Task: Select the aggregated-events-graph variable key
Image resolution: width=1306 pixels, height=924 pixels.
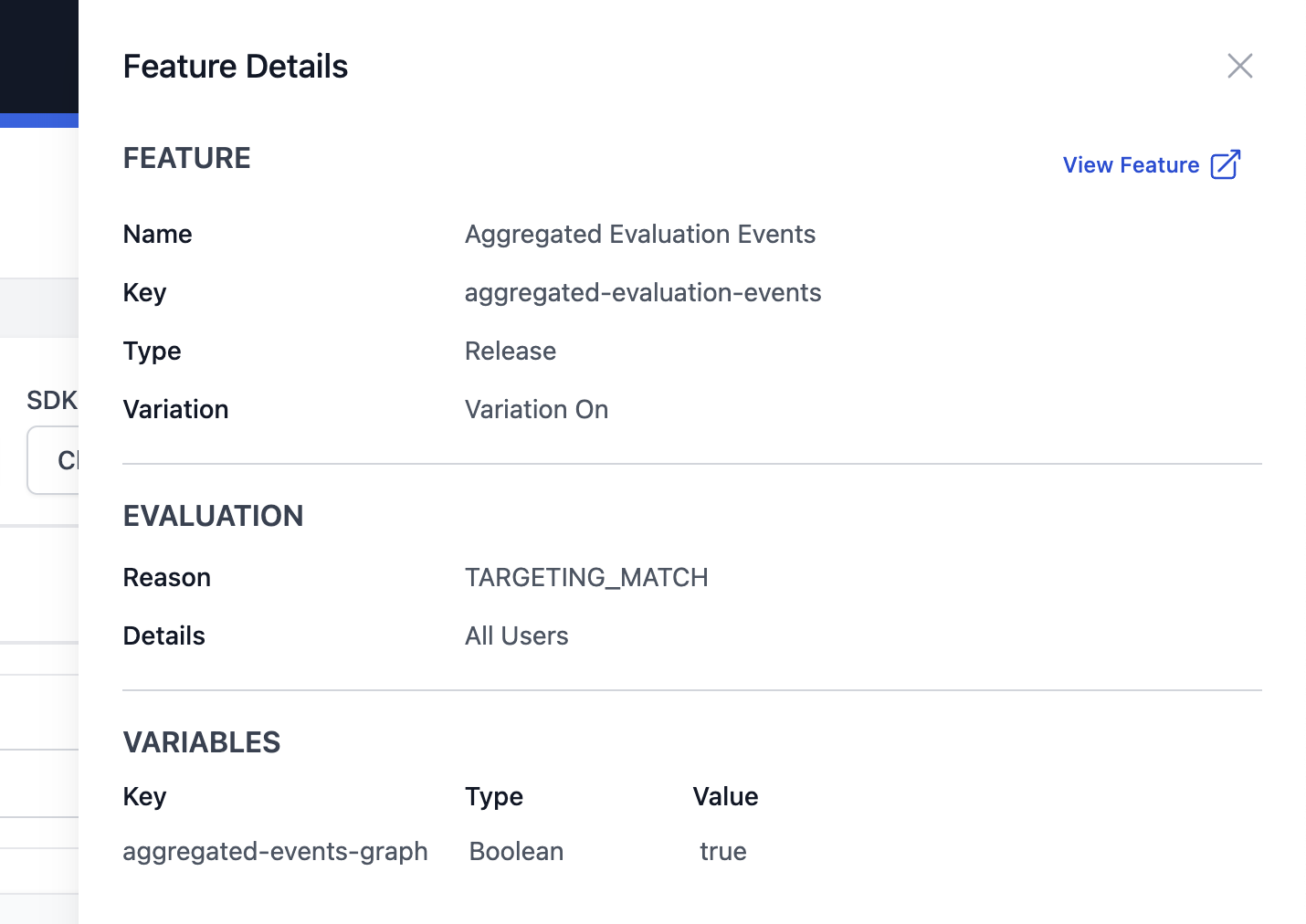Action: pos(275,852)
